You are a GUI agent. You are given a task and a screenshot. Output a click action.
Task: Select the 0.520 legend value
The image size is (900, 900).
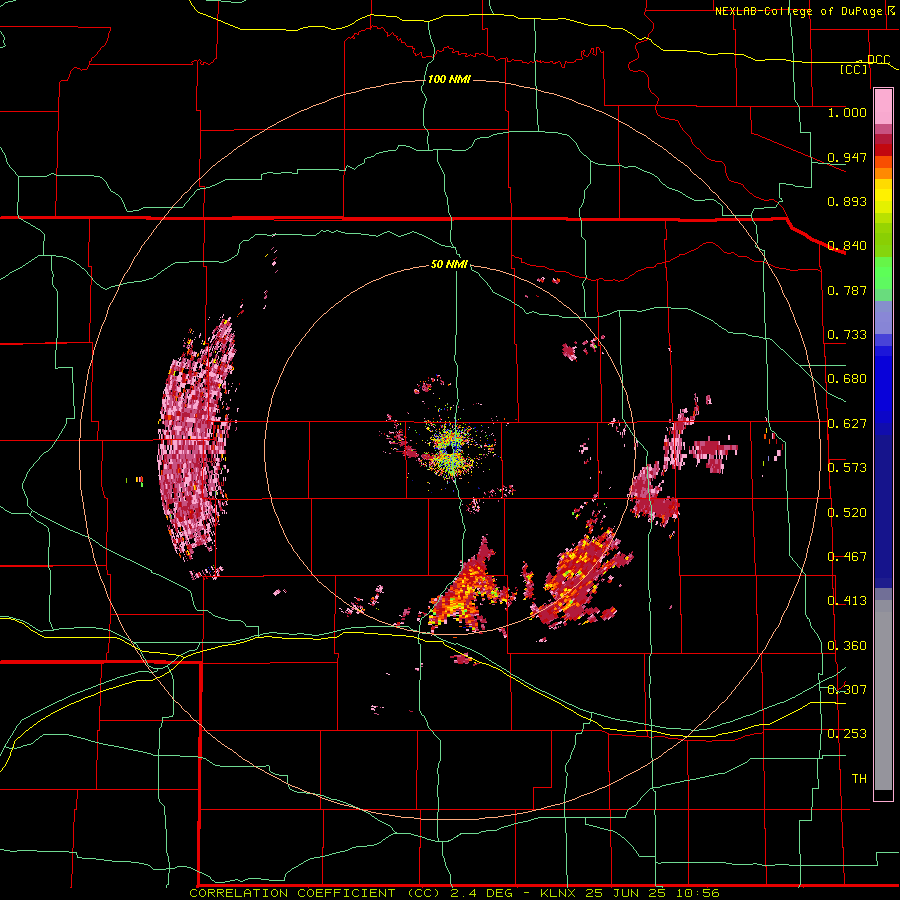(847, 513)
